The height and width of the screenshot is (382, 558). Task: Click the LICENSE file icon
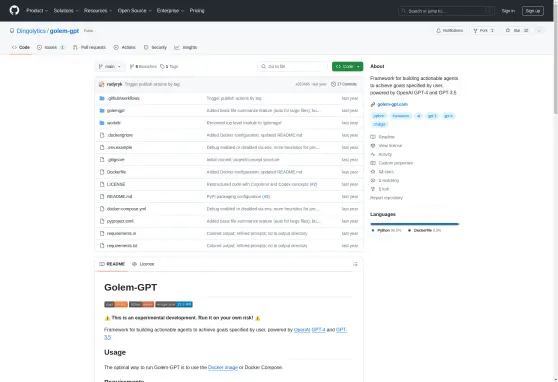[x=102, y=184]
